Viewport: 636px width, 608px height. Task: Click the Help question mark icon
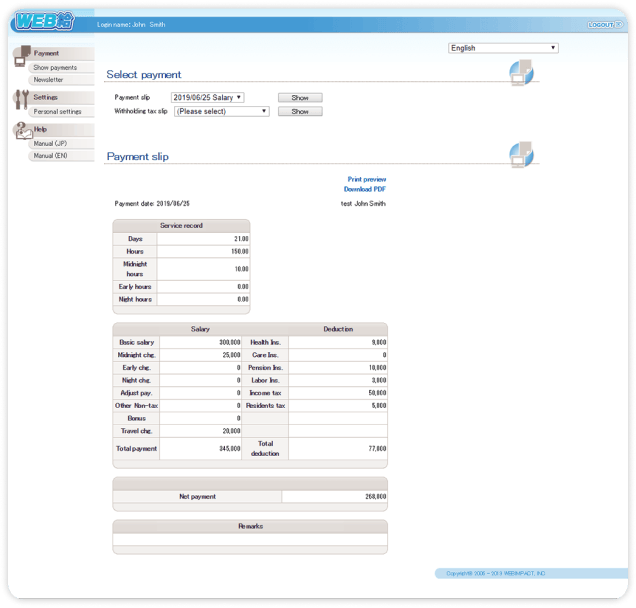tap(23, 131)
